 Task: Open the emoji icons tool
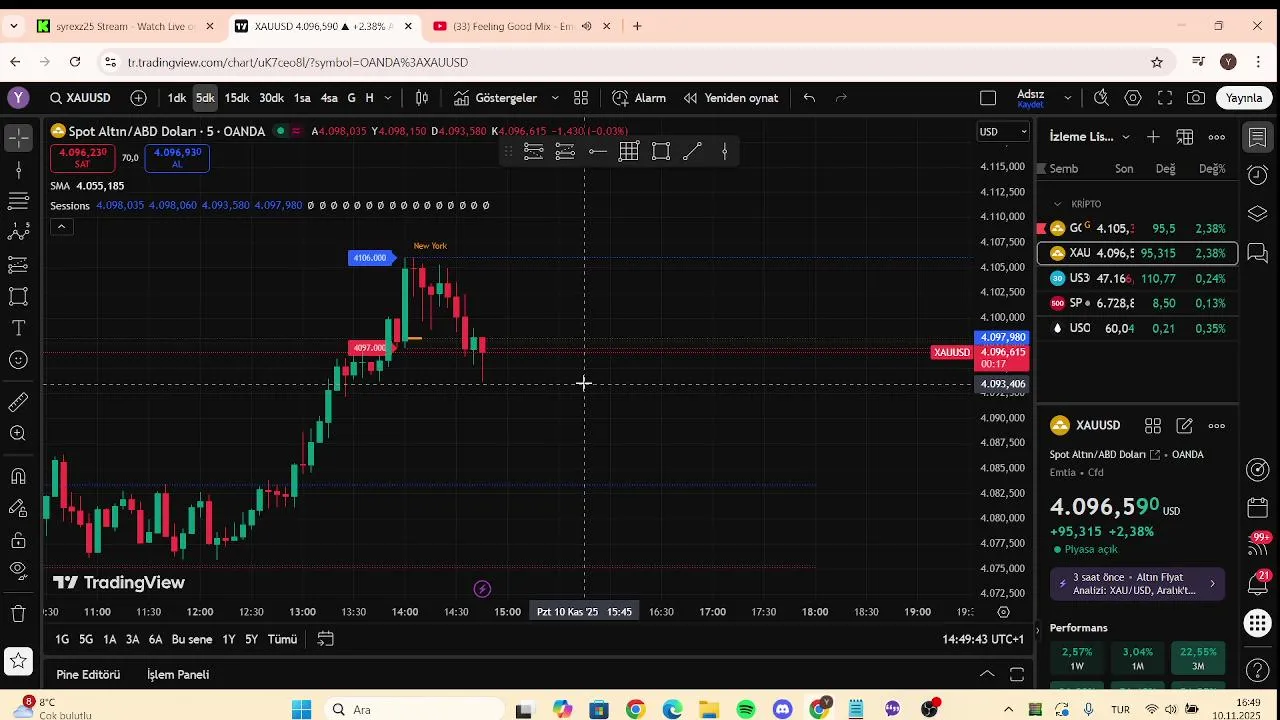coord(18,360)
